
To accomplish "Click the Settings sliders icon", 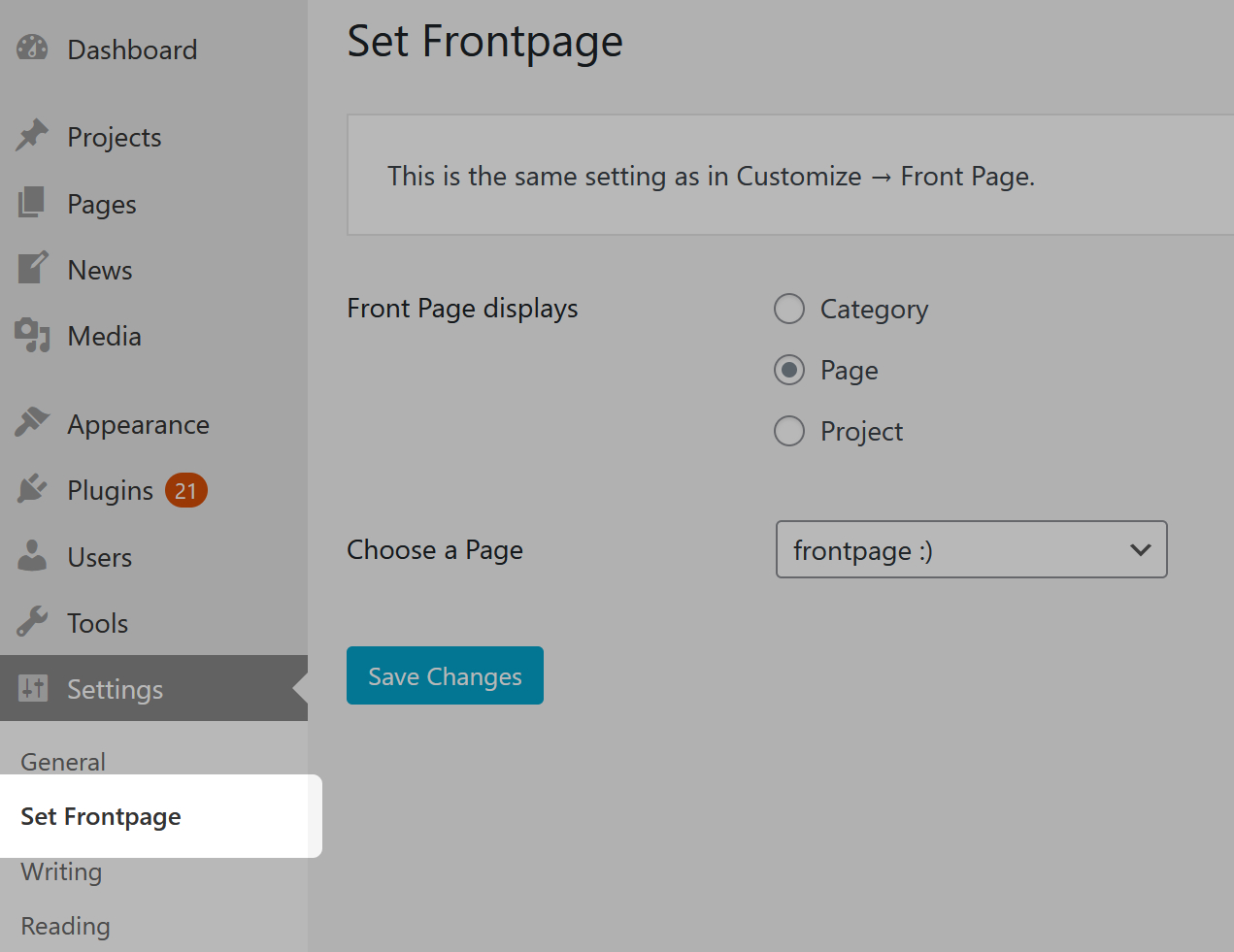I will click(x=32, y=688).
